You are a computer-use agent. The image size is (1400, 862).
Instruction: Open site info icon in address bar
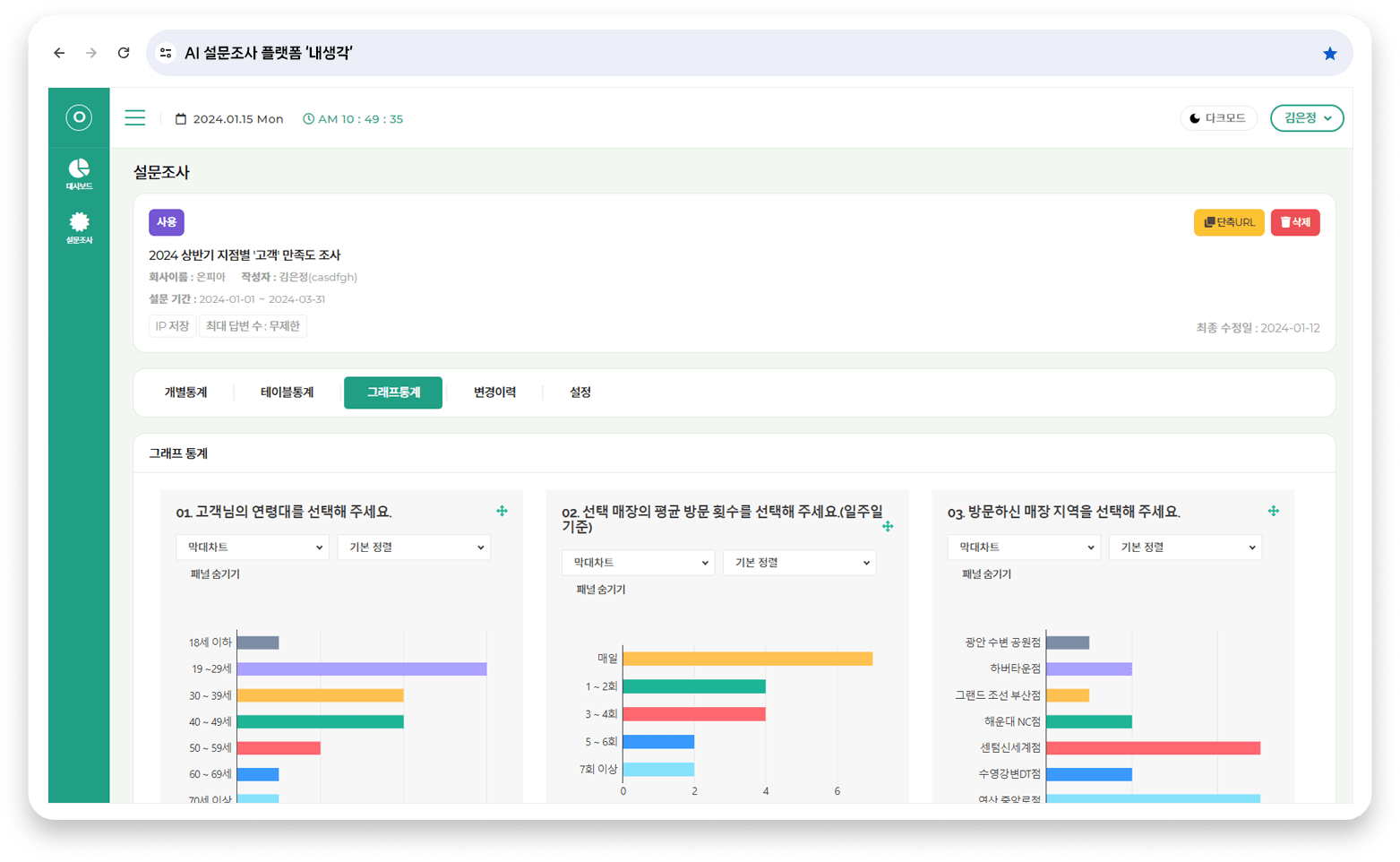coord(166,53)
